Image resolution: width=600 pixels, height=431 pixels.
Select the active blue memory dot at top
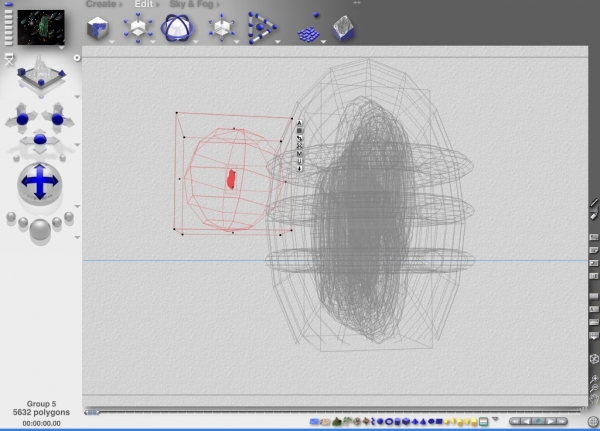coord(8,4)
